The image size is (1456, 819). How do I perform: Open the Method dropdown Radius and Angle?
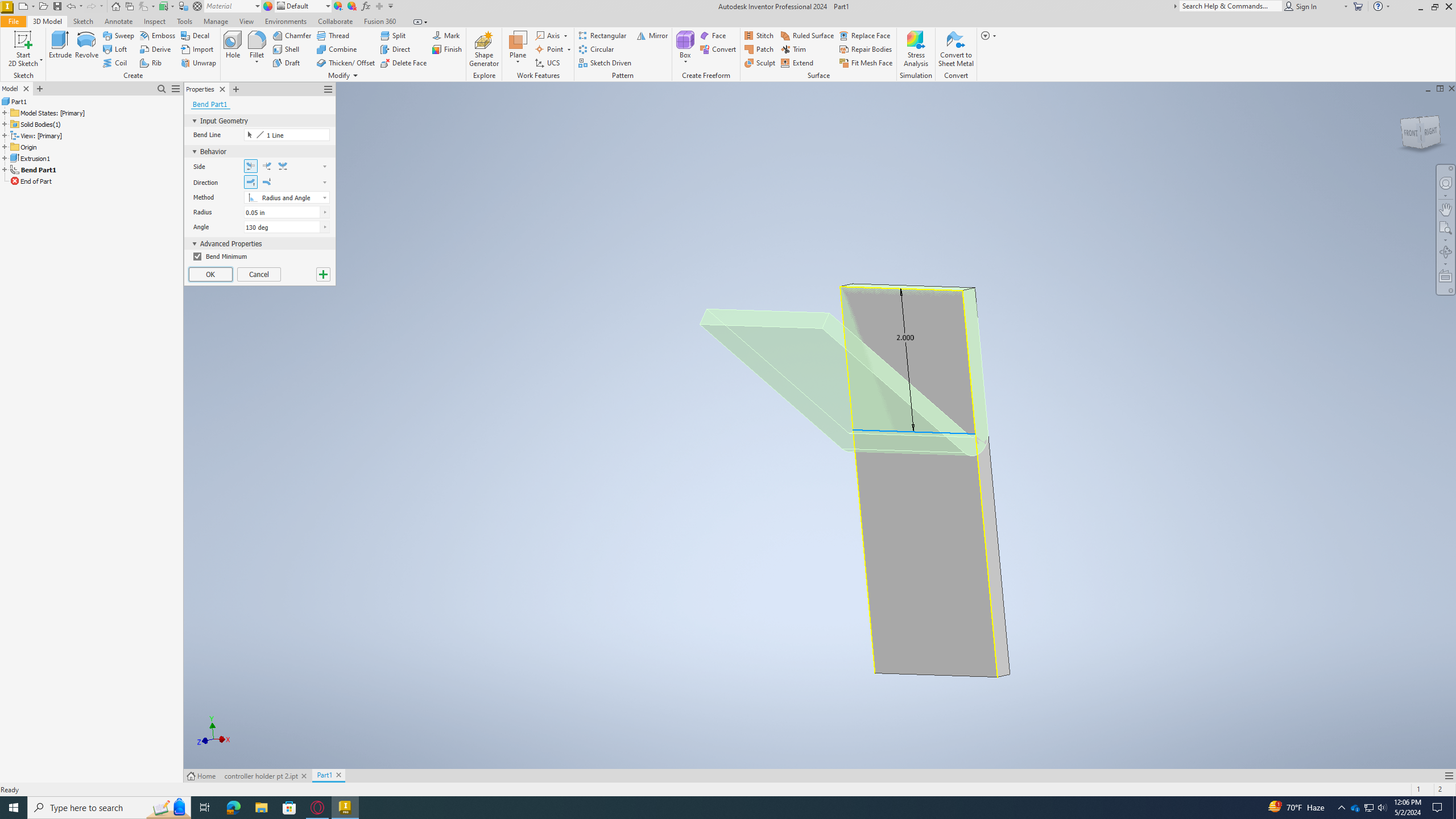pyautogui.click(x=287, y=197)
